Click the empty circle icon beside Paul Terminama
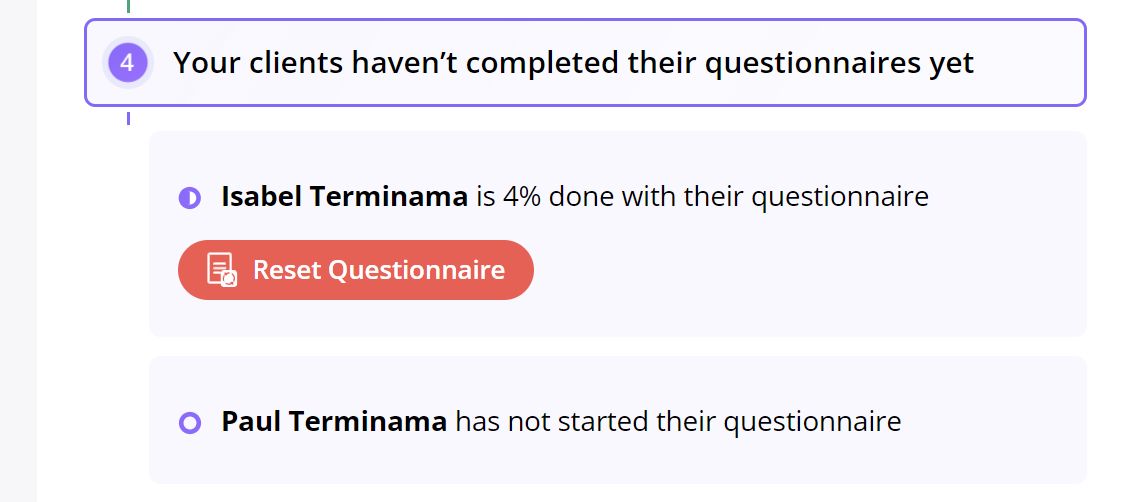 coord(189,422)
